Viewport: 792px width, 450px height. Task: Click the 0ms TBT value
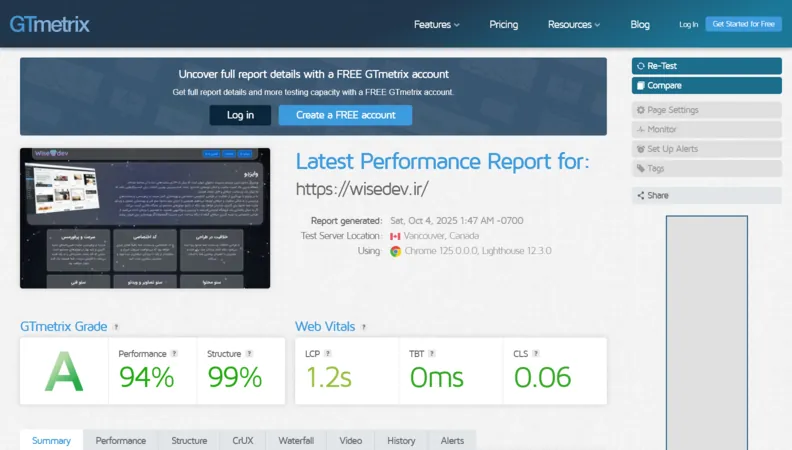click(x=436, y=377)
